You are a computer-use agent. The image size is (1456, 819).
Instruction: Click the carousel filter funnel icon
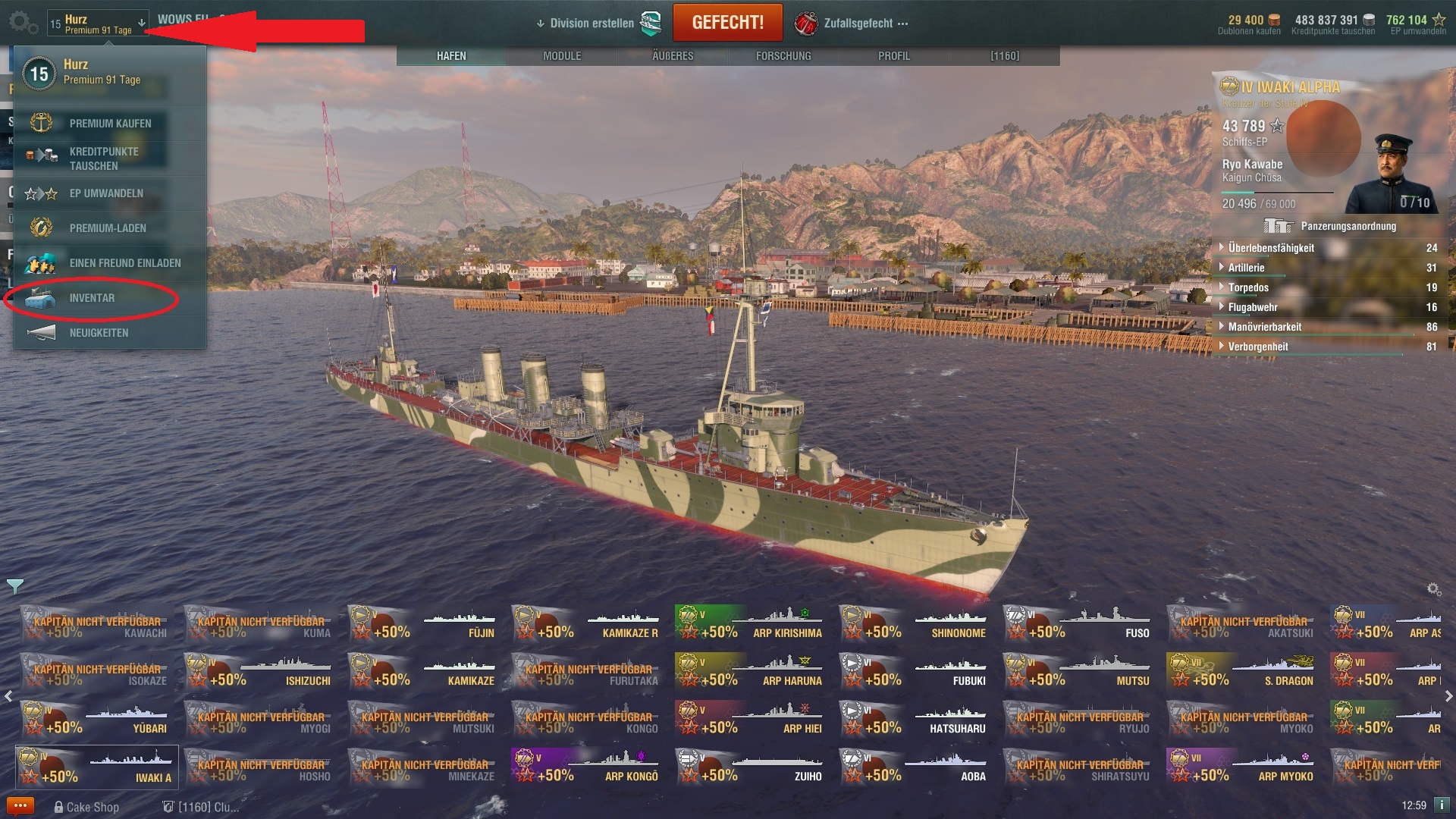tap(15, 586)
